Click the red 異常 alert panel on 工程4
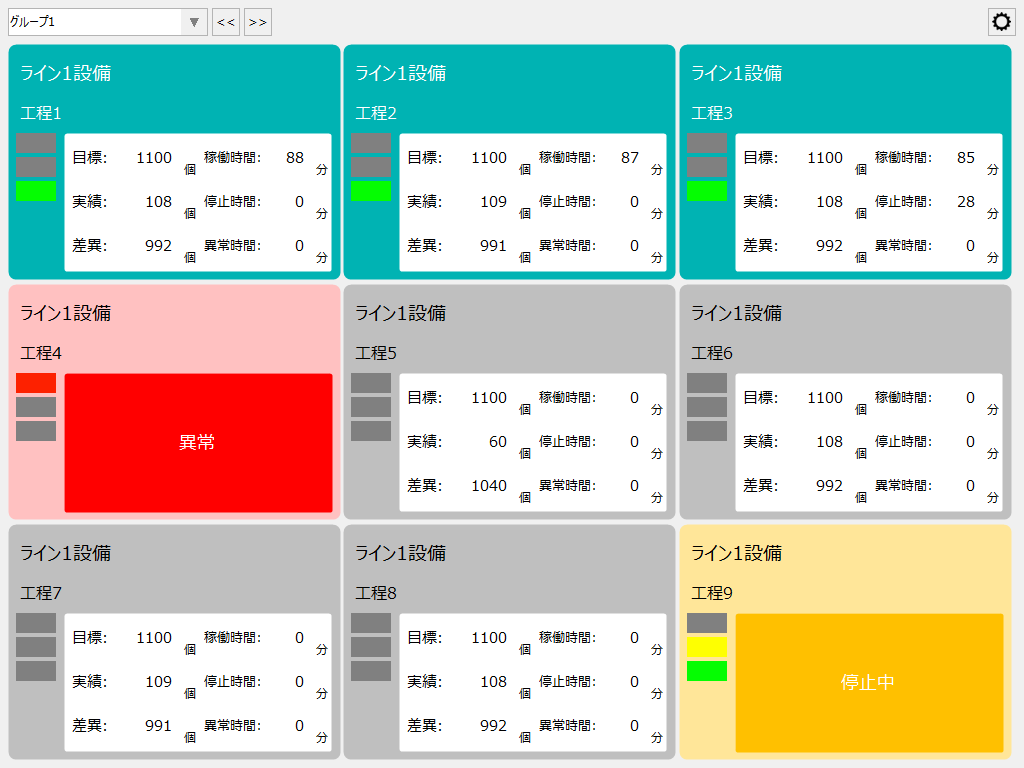The image size is (1024, 768). pos(197,442)
